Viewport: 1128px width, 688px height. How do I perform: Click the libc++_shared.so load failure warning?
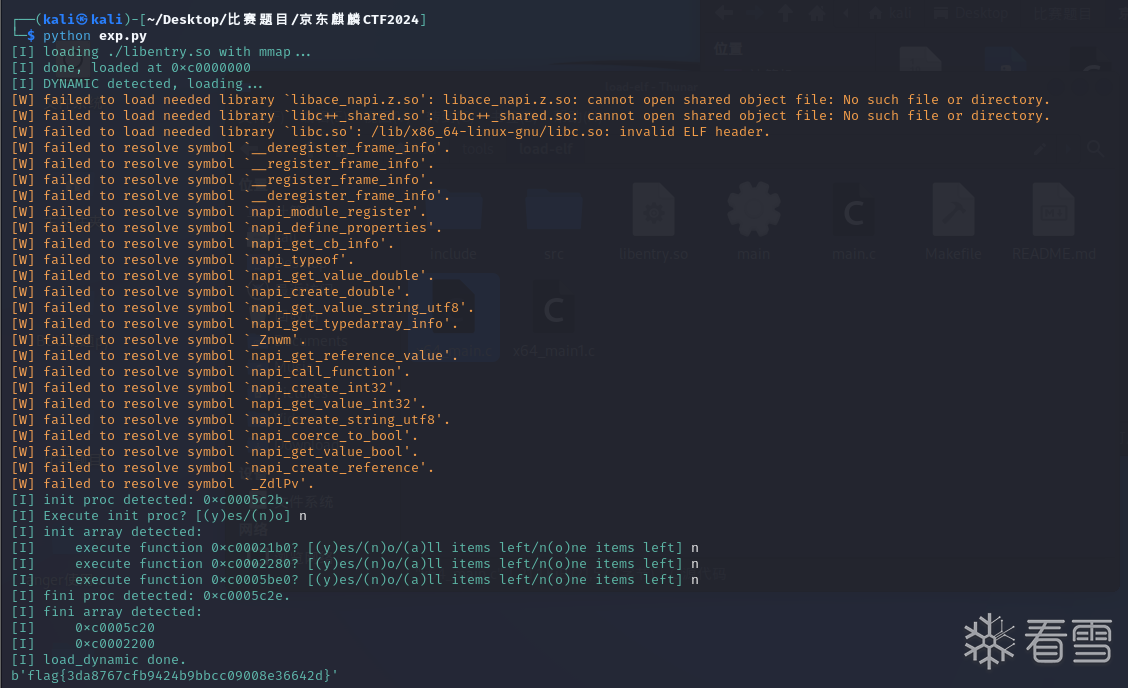[530, 115]
